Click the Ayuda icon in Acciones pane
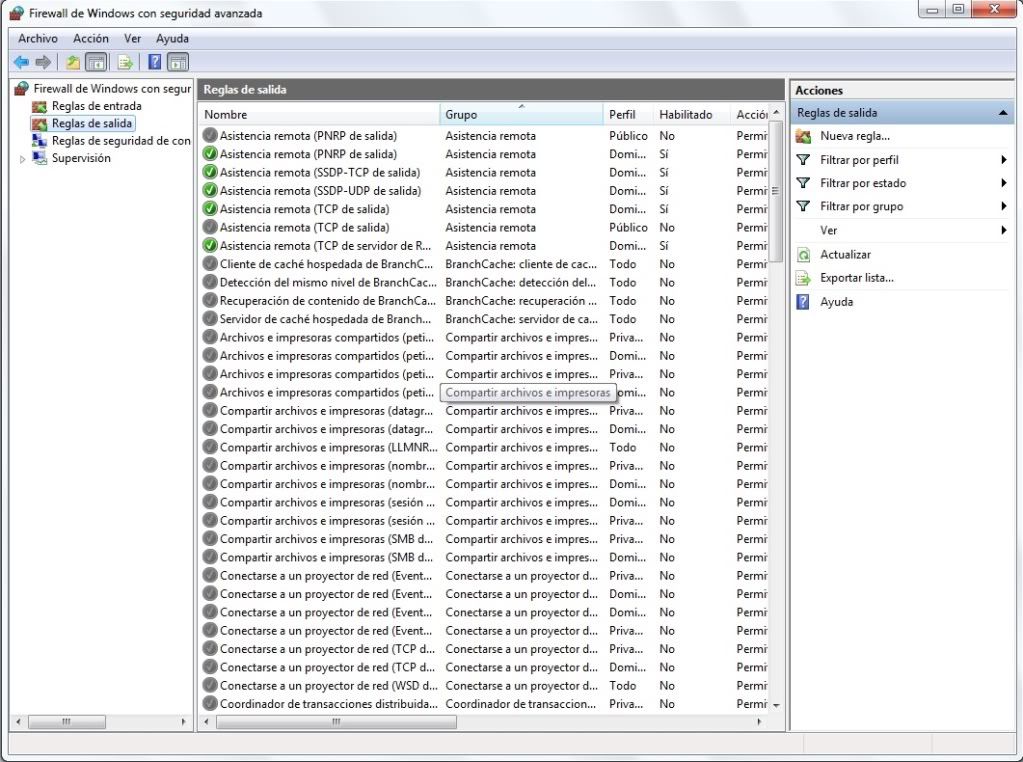Image resolution: width=1023 pixels, height=762 pixels. pyautogui.click(x=804, y=301)
